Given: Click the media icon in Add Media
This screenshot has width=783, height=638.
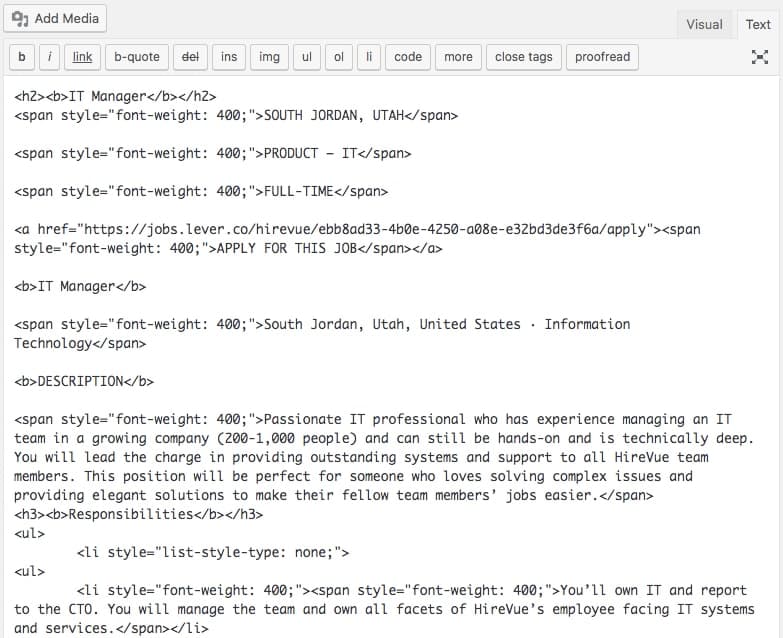Looking at the screenshot, I should (20, 19).
